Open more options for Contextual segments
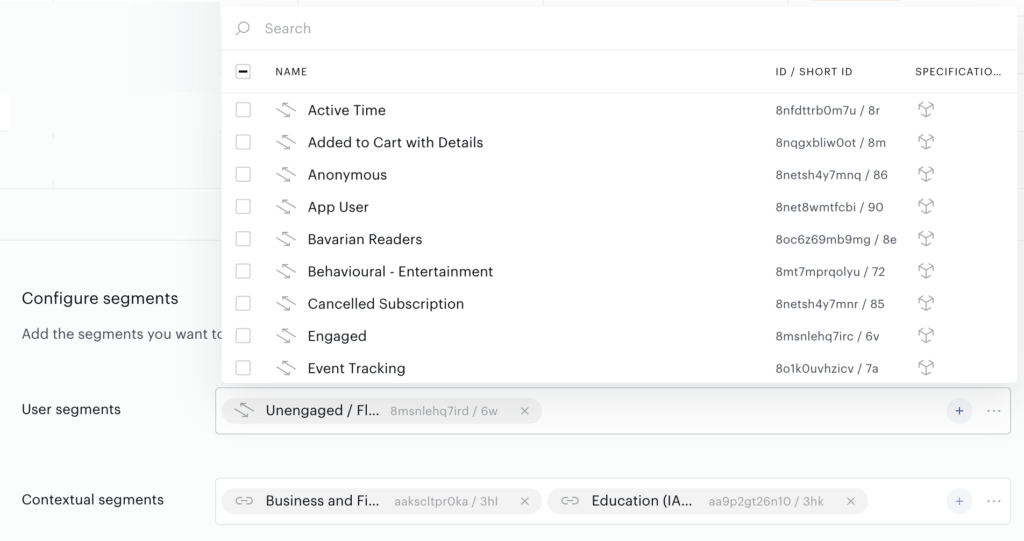Viewport: 1024px width, 541px height. tap(994, 501)
